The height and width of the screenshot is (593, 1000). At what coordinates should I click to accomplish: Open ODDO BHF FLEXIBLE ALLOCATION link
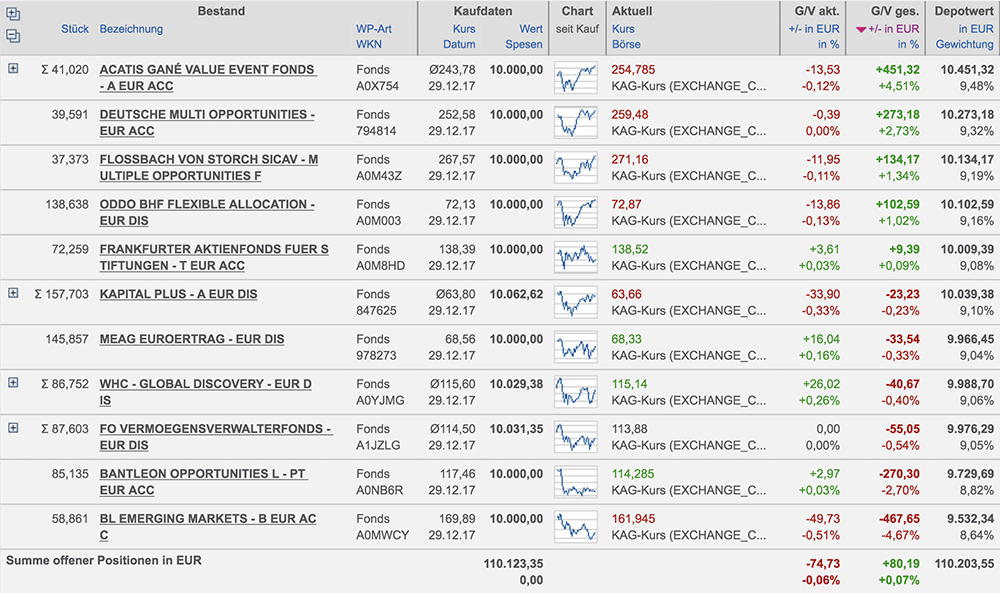[207, 212]
